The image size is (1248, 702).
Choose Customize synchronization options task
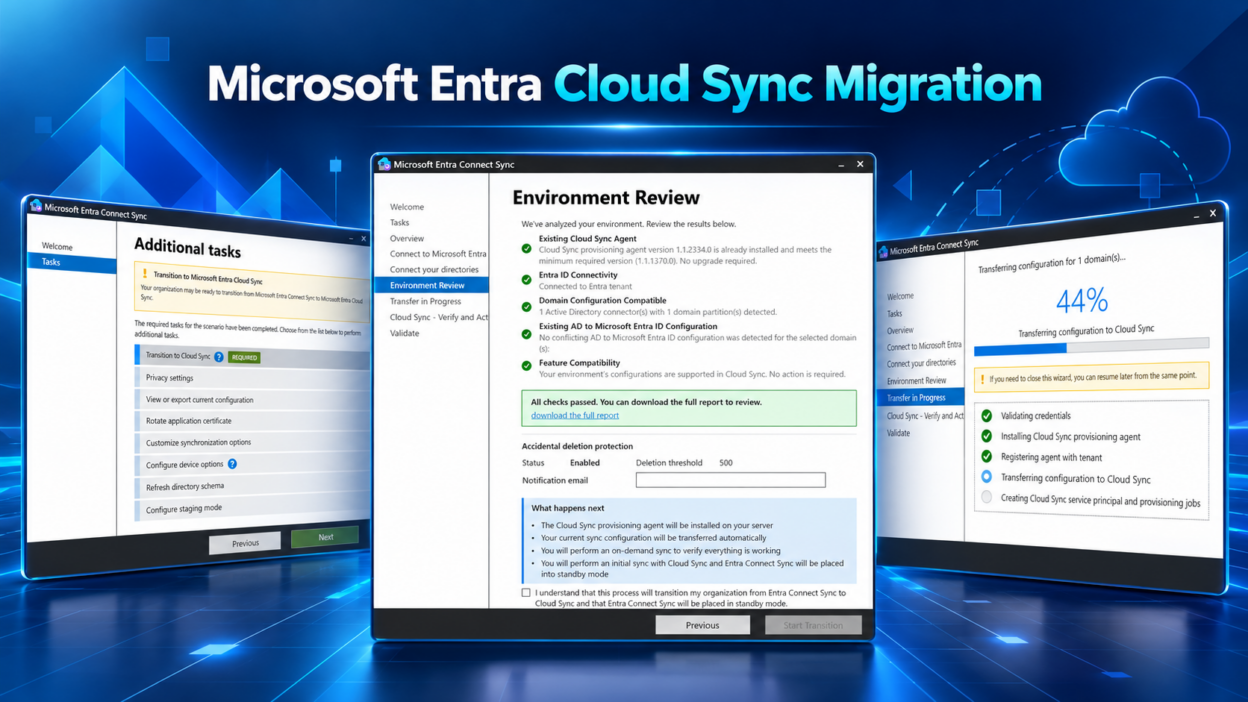252,443
